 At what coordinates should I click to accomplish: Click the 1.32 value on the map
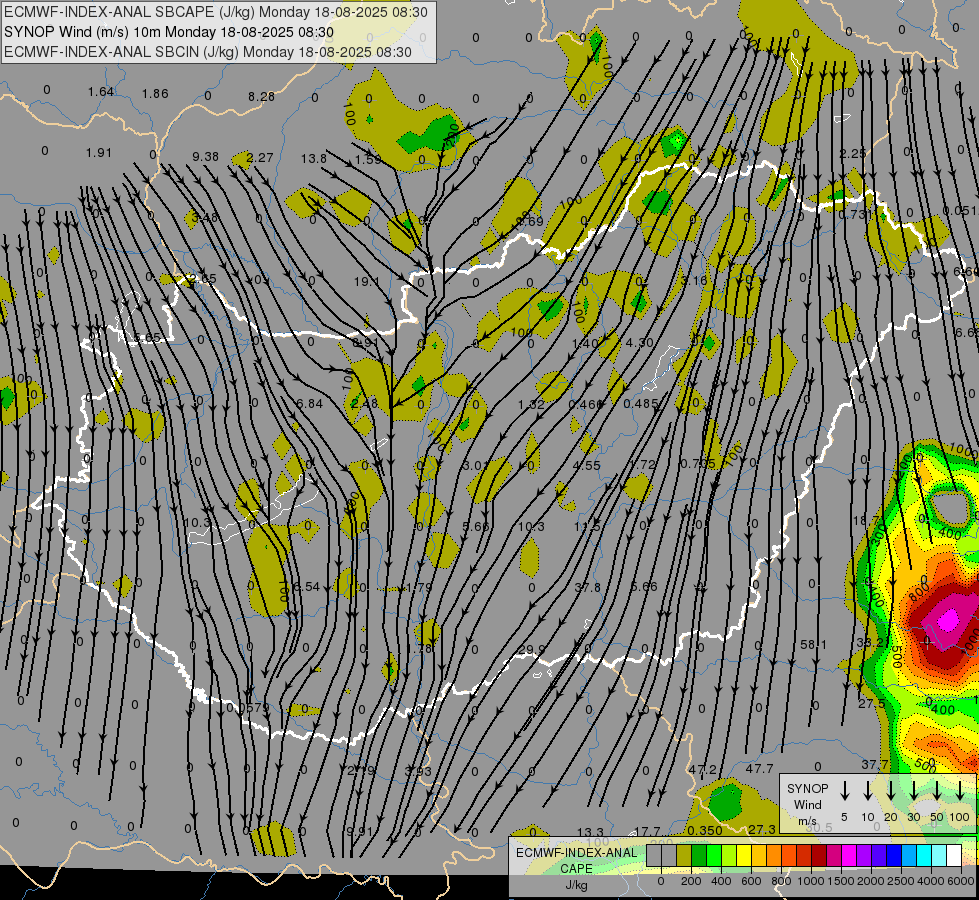(531, 404)
